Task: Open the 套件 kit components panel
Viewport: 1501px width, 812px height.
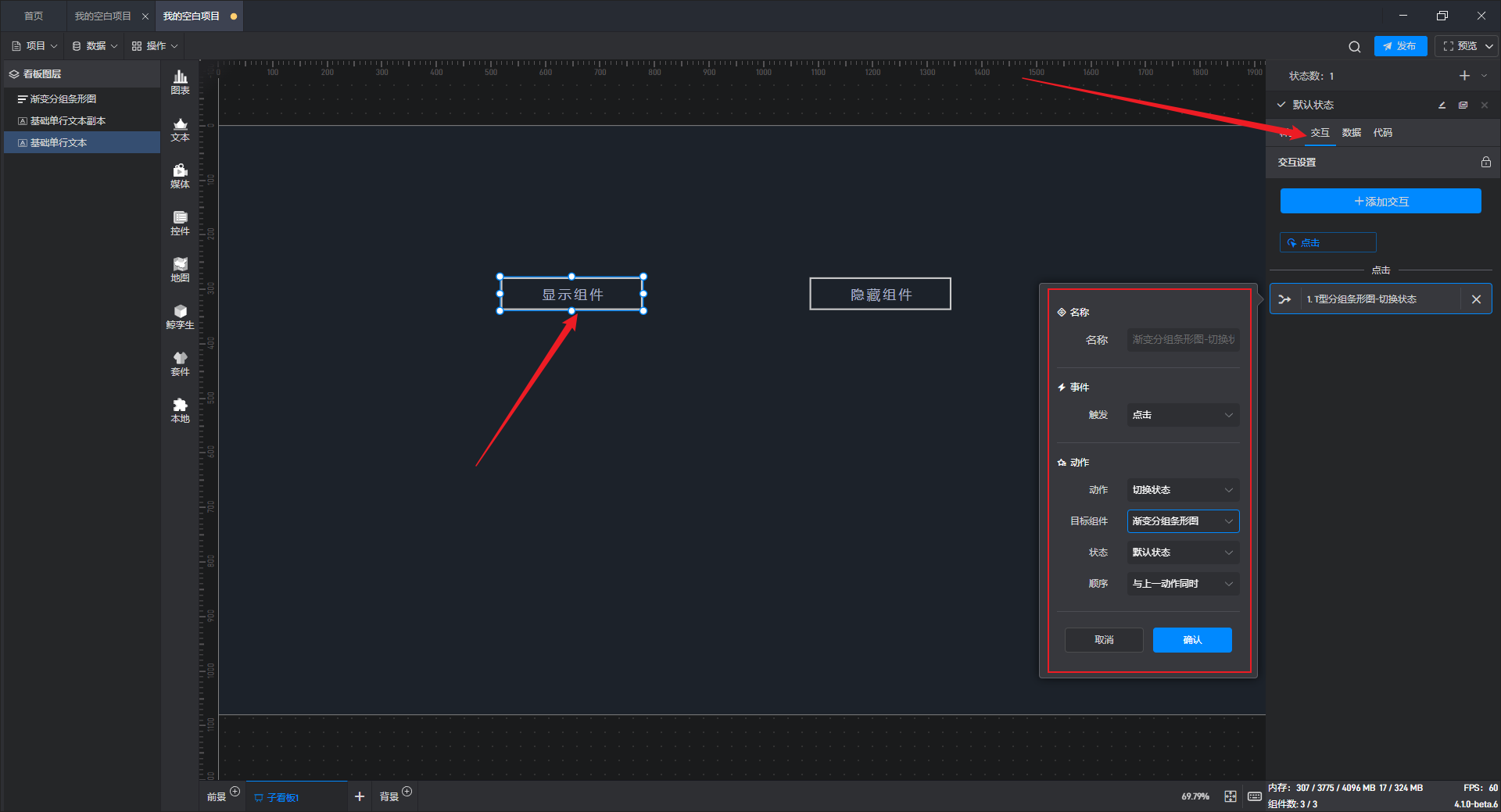Action: click(180, 363)
